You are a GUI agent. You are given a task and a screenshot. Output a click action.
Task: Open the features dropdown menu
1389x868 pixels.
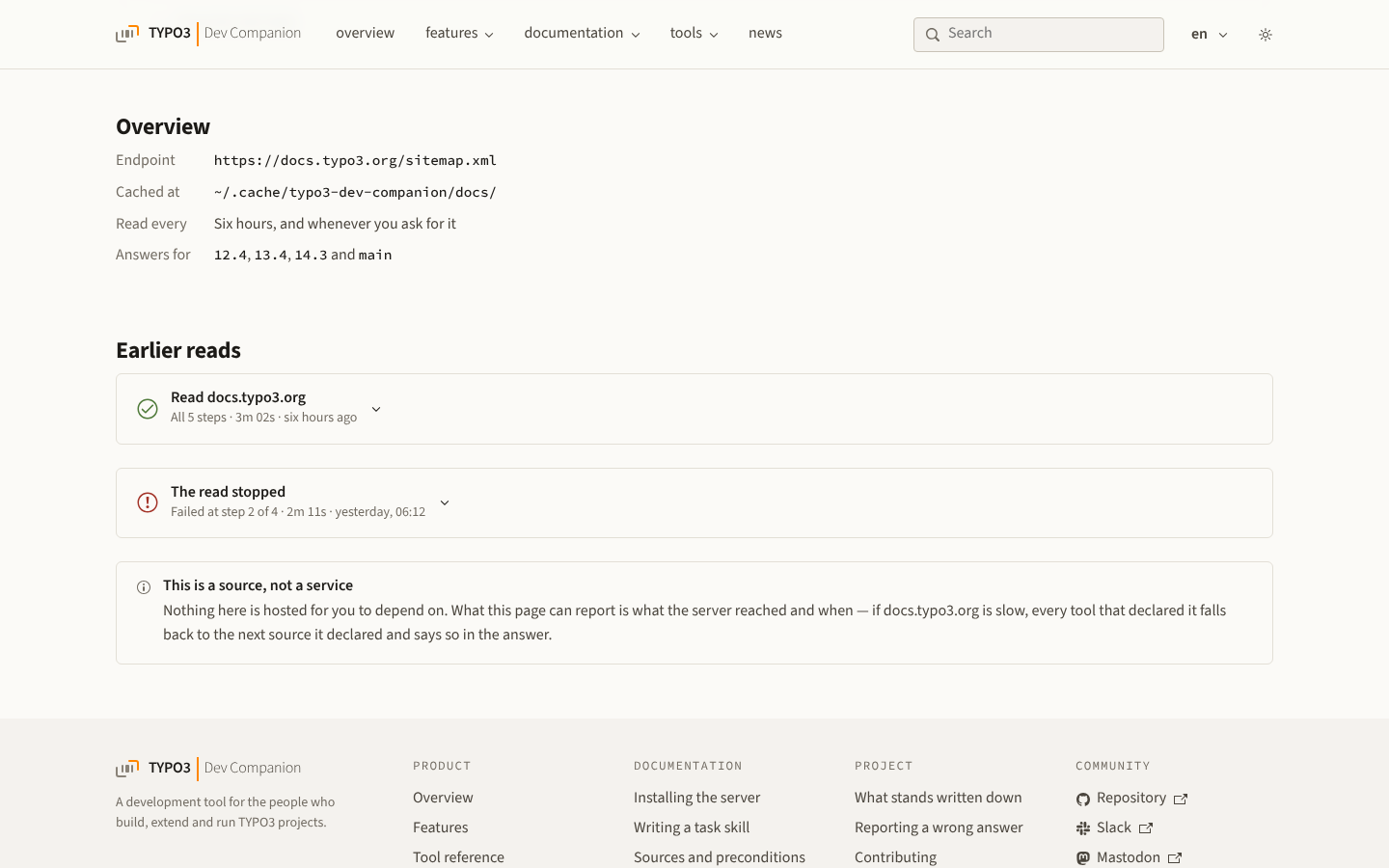(459, 34)
